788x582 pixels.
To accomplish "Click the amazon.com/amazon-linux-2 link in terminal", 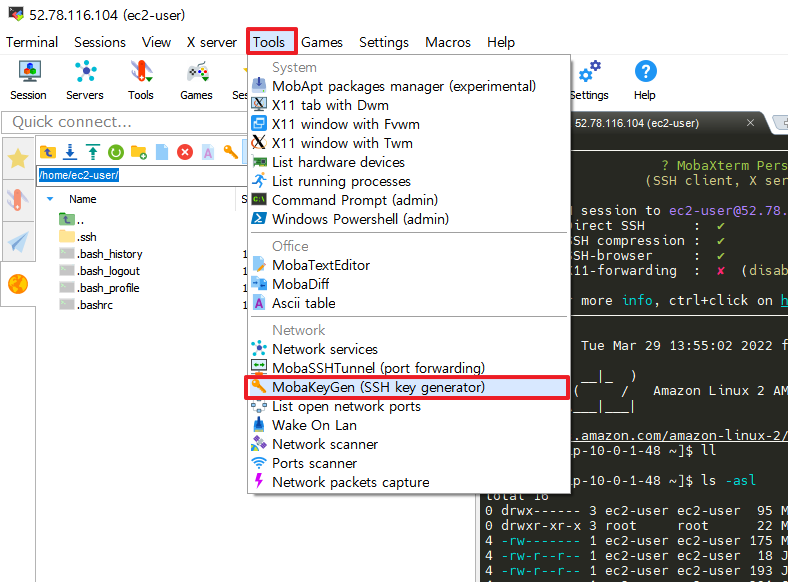I will tap(679, 435).
